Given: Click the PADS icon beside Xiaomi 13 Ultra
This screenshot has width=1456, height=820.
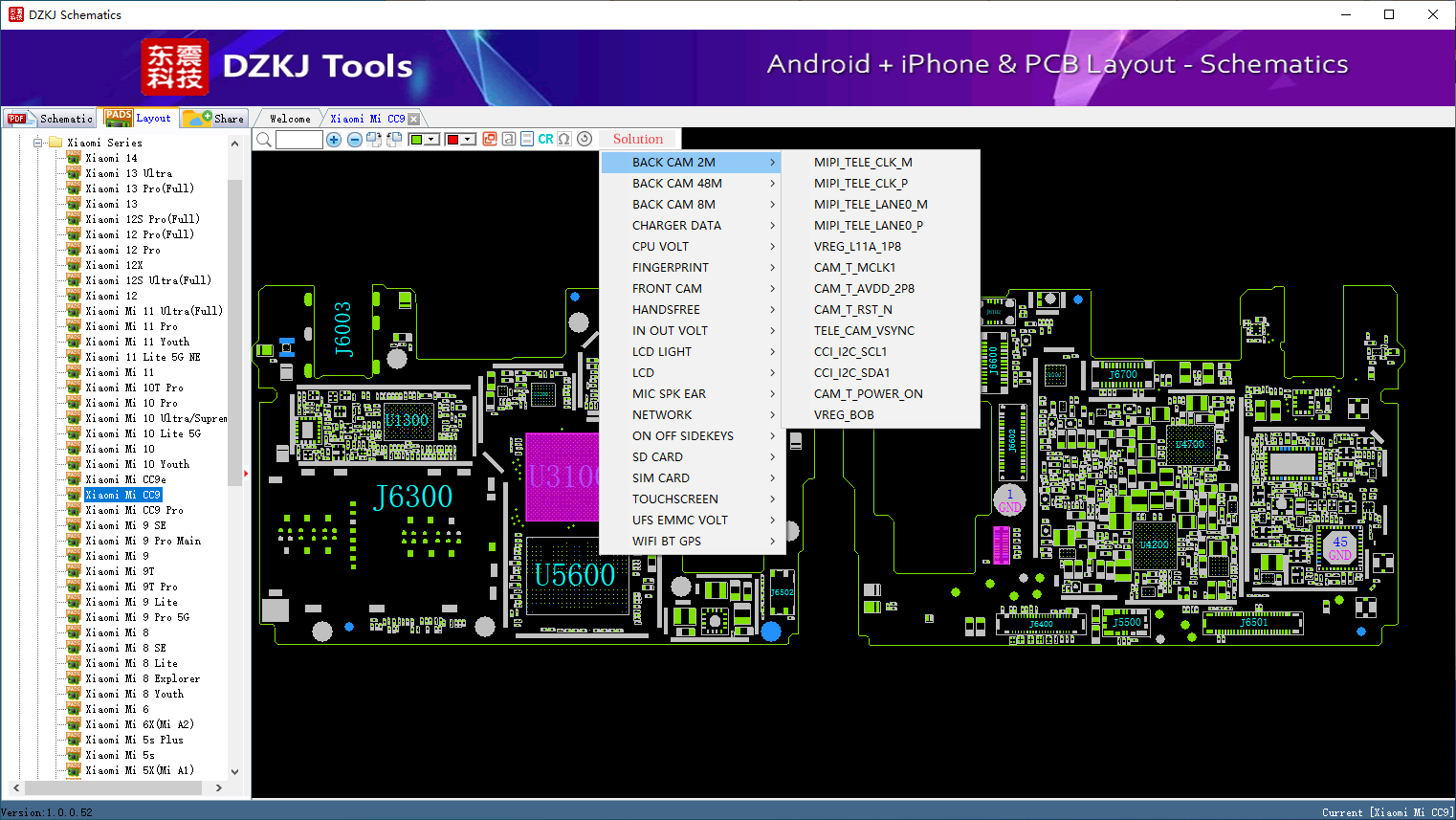Looking at the screenshot, I should coord(74,173).
